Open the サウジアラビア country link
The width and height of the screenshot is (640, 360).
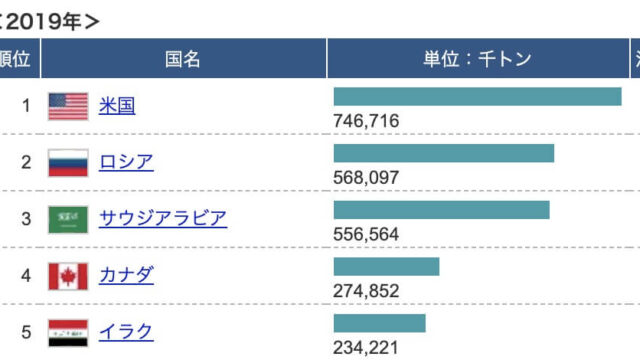(163, 219)
